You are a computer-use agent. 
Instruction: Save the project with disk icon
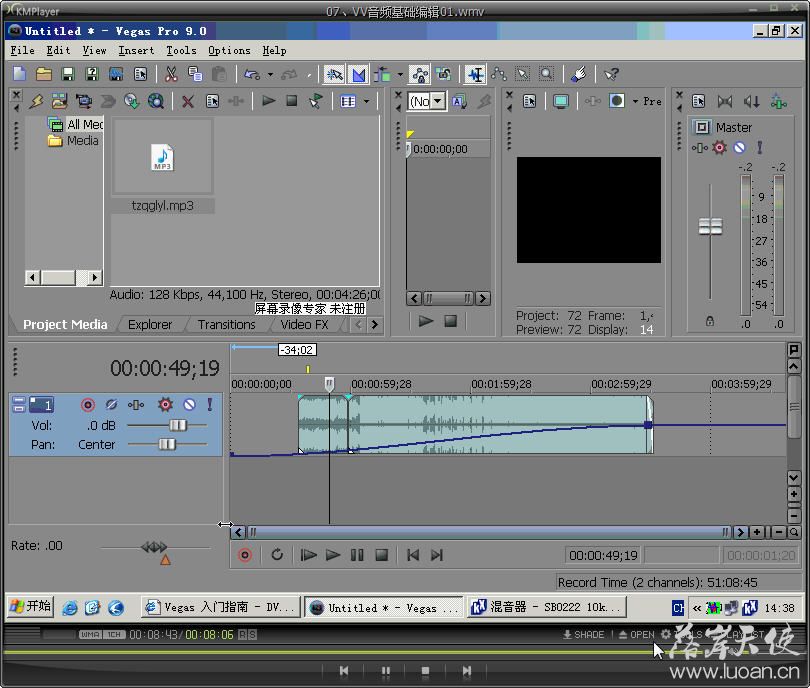click(68, 74)
